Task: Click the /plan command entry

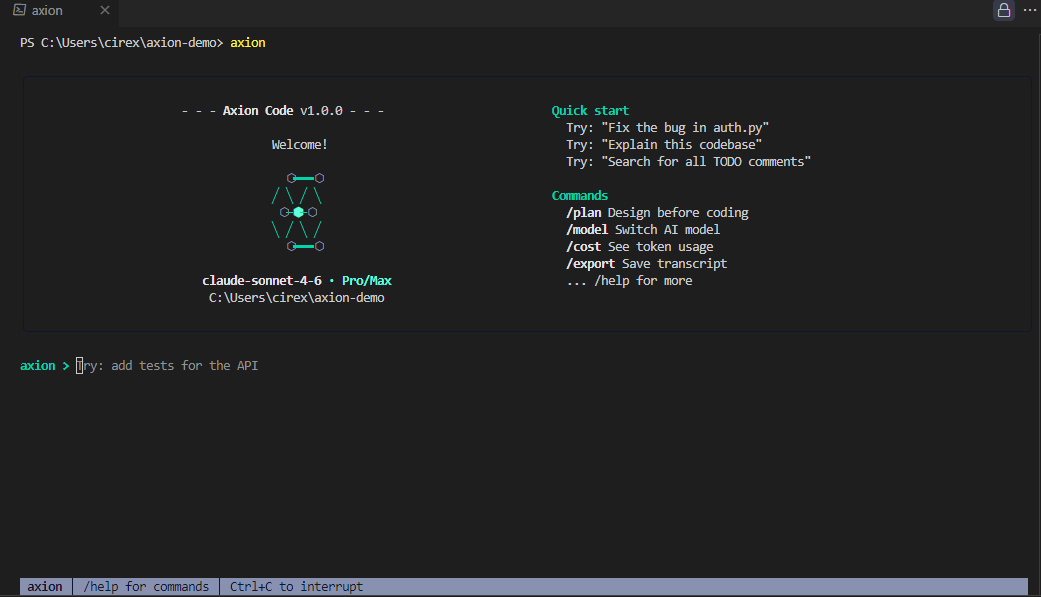Action: pyautogui.click(x=657, y=213)
